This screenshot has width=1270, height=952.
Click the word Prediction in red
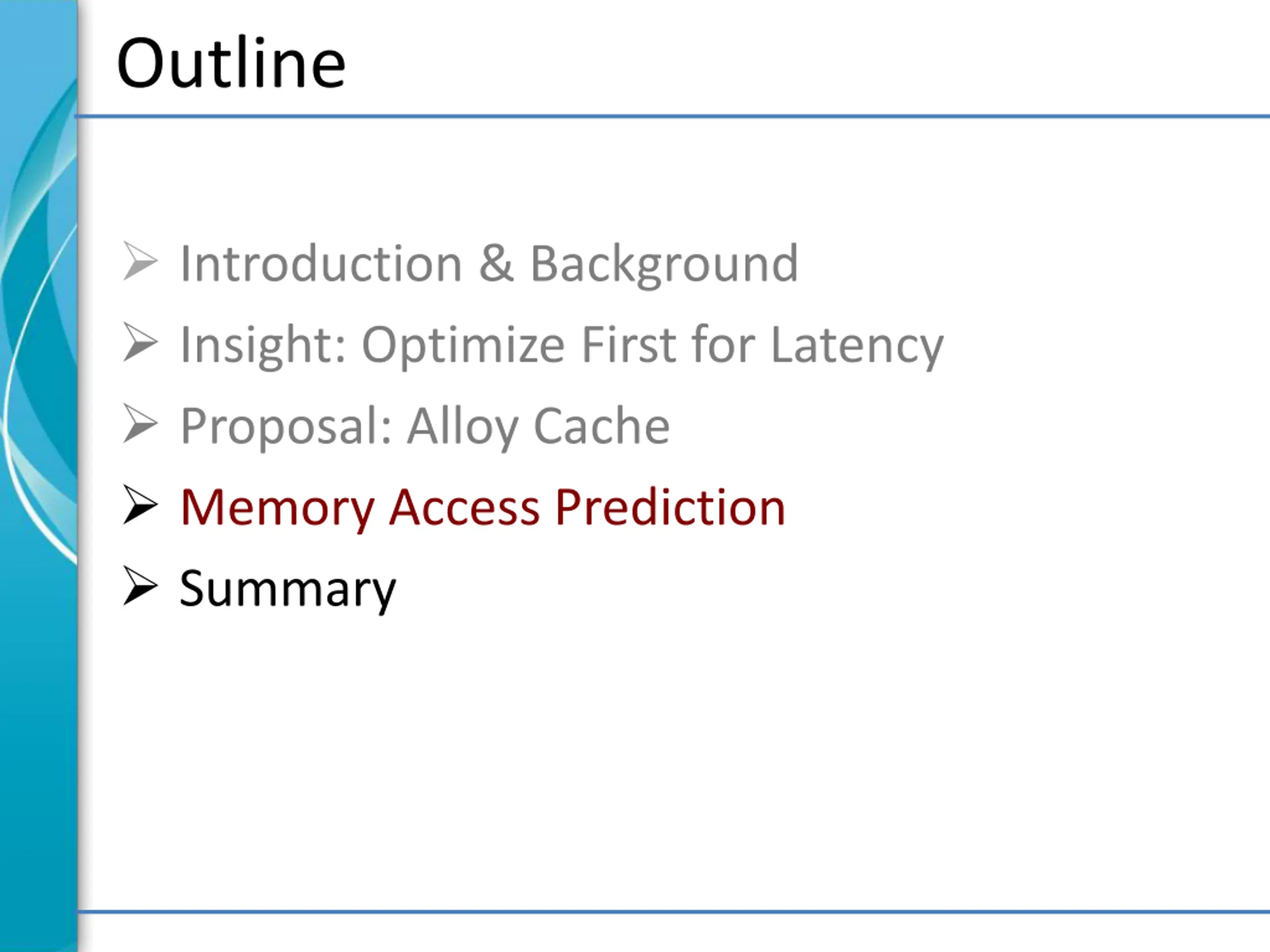[x=670, y=507]
